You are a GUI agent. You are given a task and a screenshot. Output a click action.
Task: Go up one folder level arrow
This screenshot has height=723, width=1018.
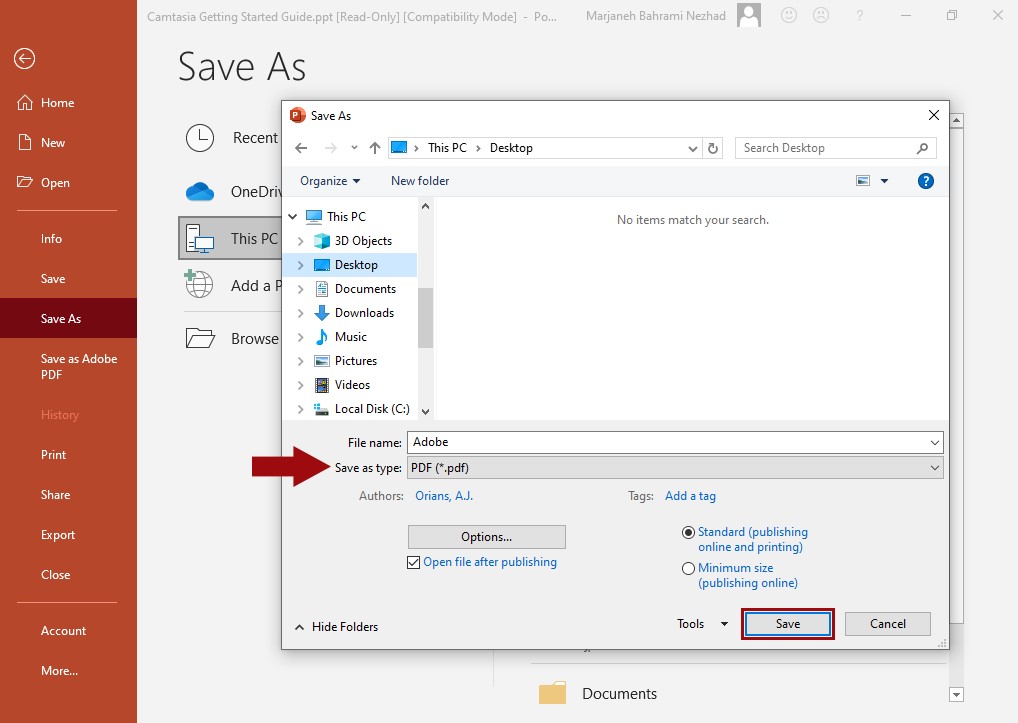tap(375, 148)
